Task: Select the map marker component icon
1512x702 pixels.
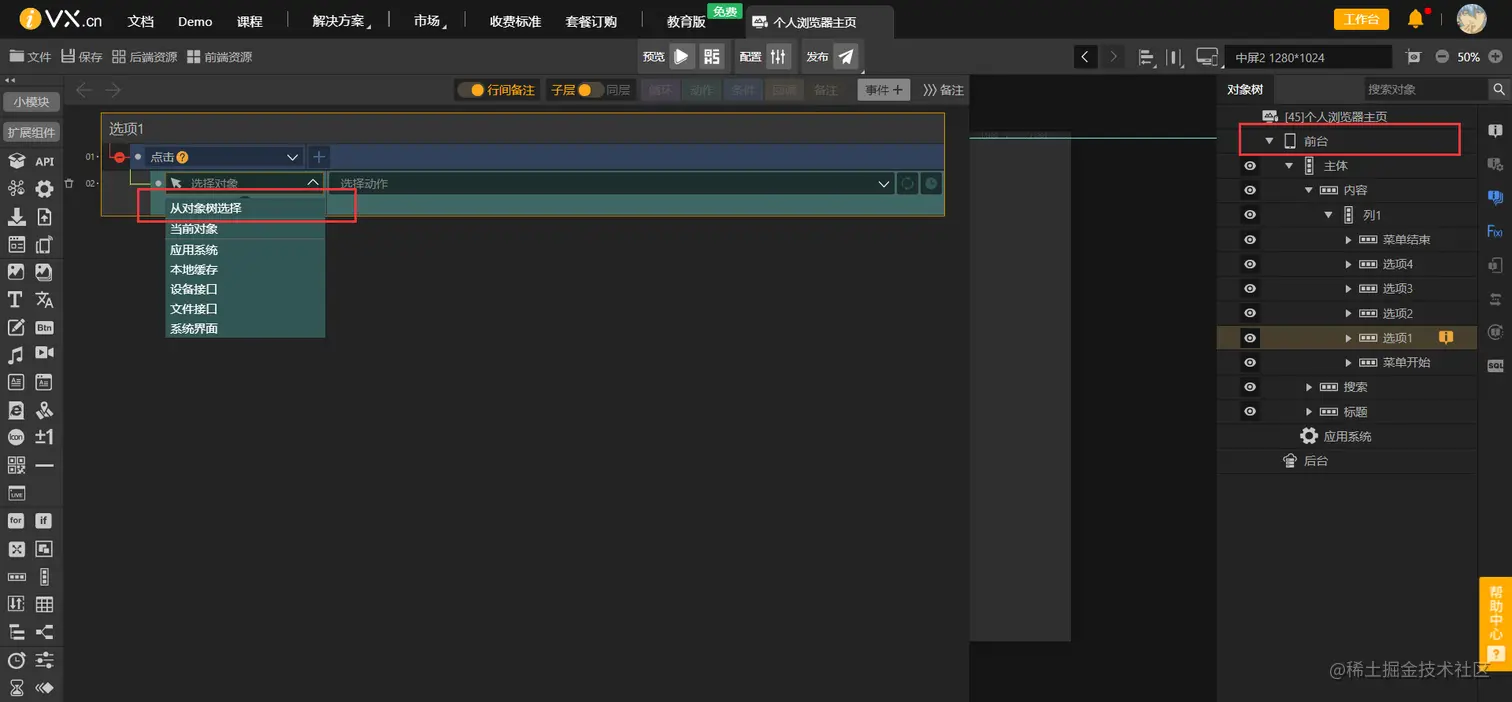Action: tap(44, 410)
